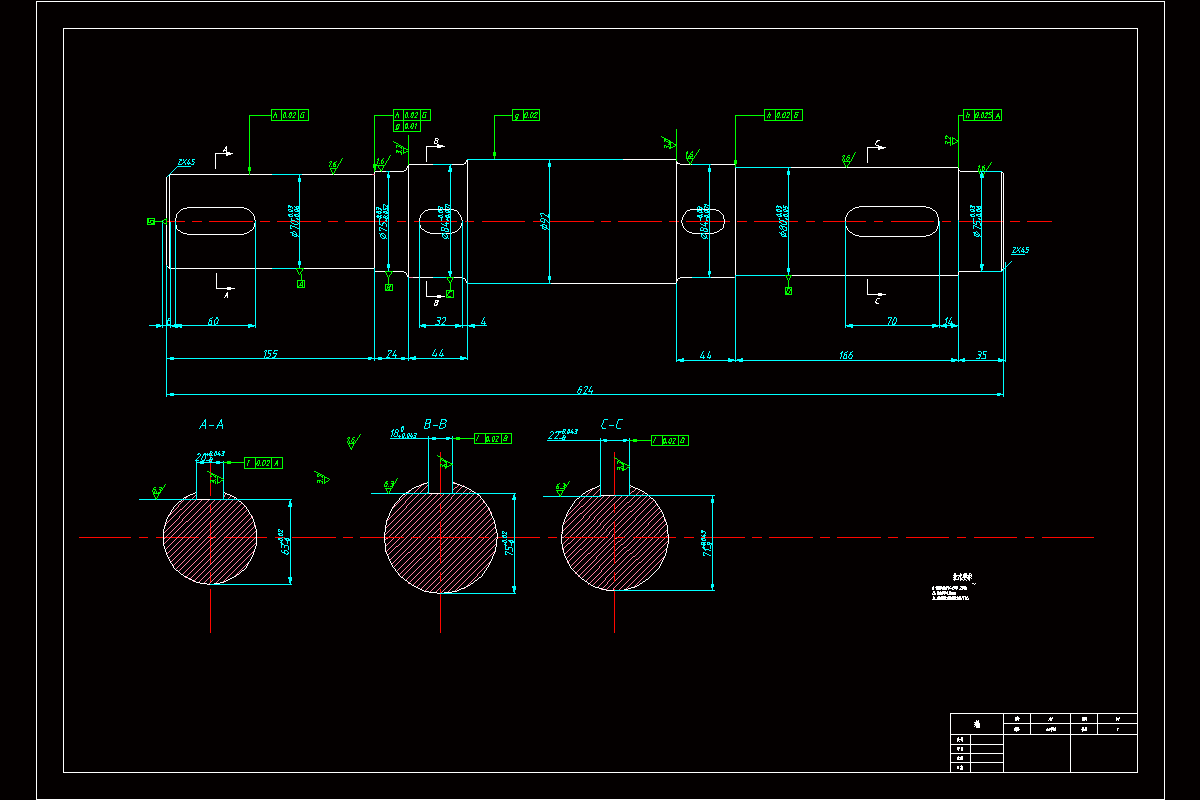Viewport: 1200px width, 800px height.
Task: Click the hatched circle of section A-A
Action: 211,537
